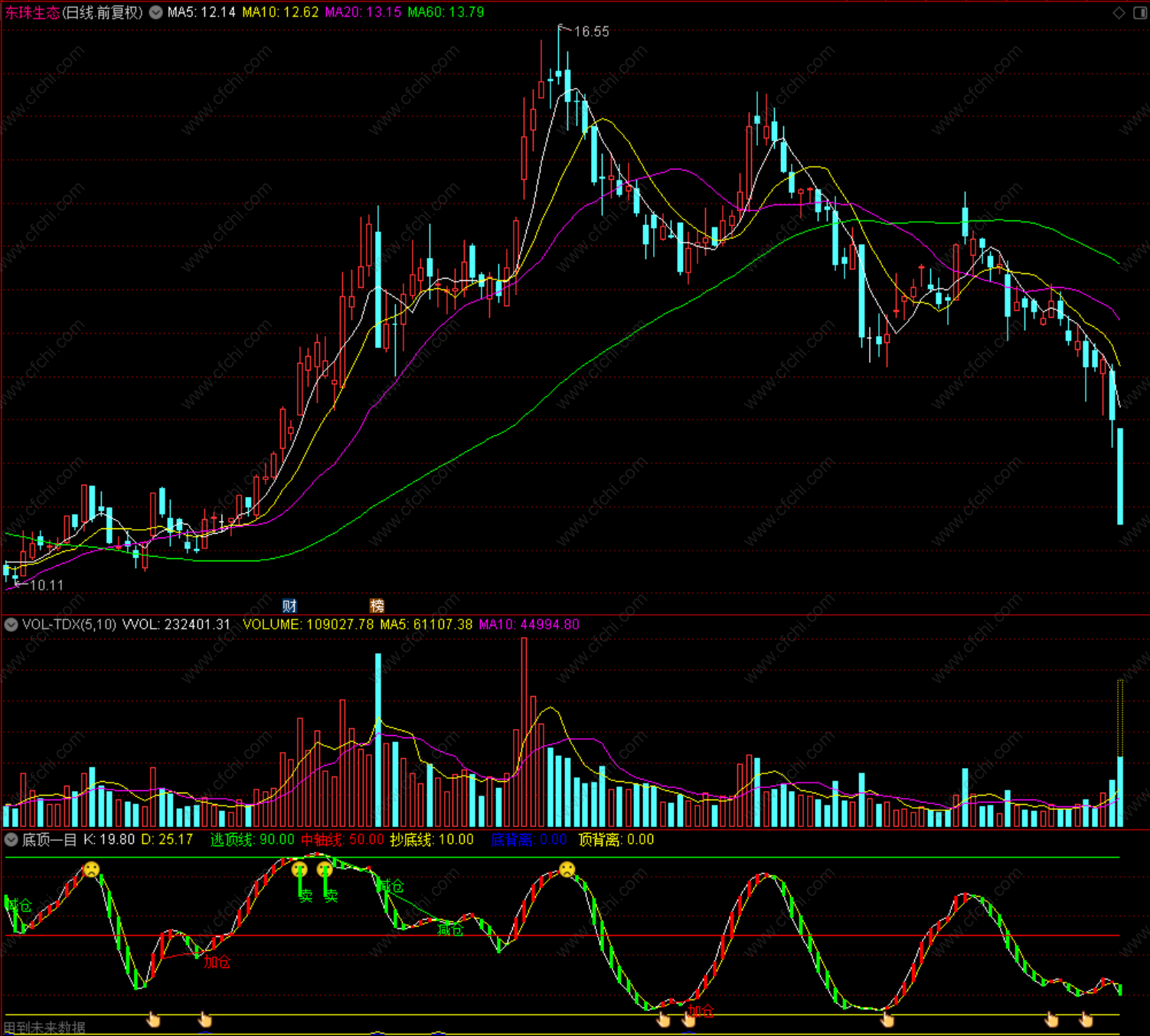
Task: Click the second-to-last pointing-hand signal
Action: click(1051, 1019)
